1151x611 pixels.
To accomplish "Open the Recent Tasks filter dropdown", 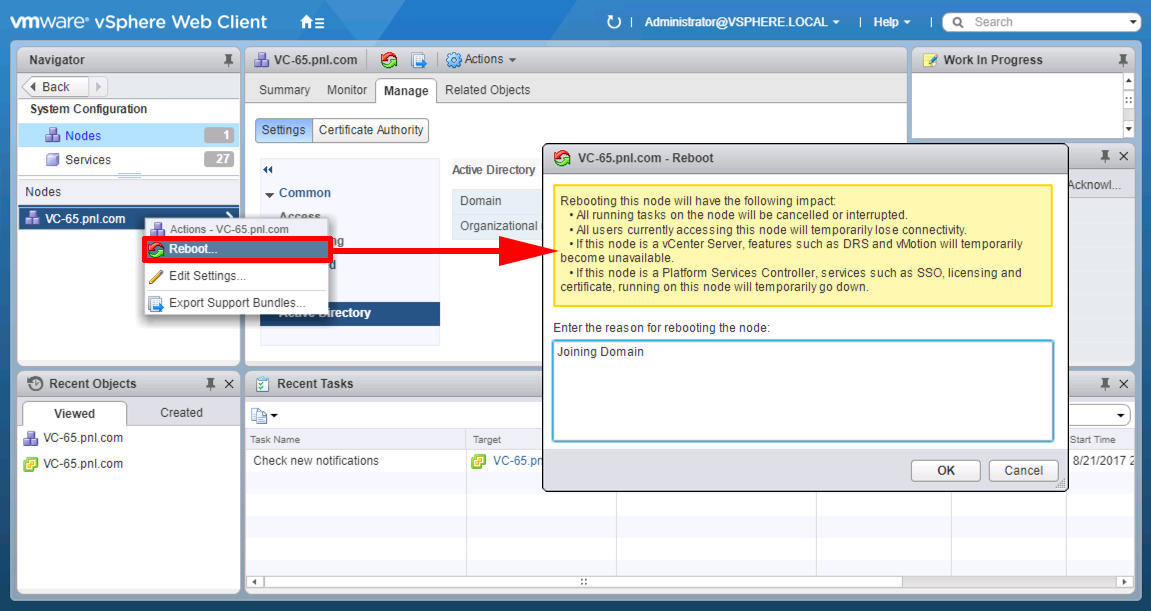I will tap(1120, 416).
